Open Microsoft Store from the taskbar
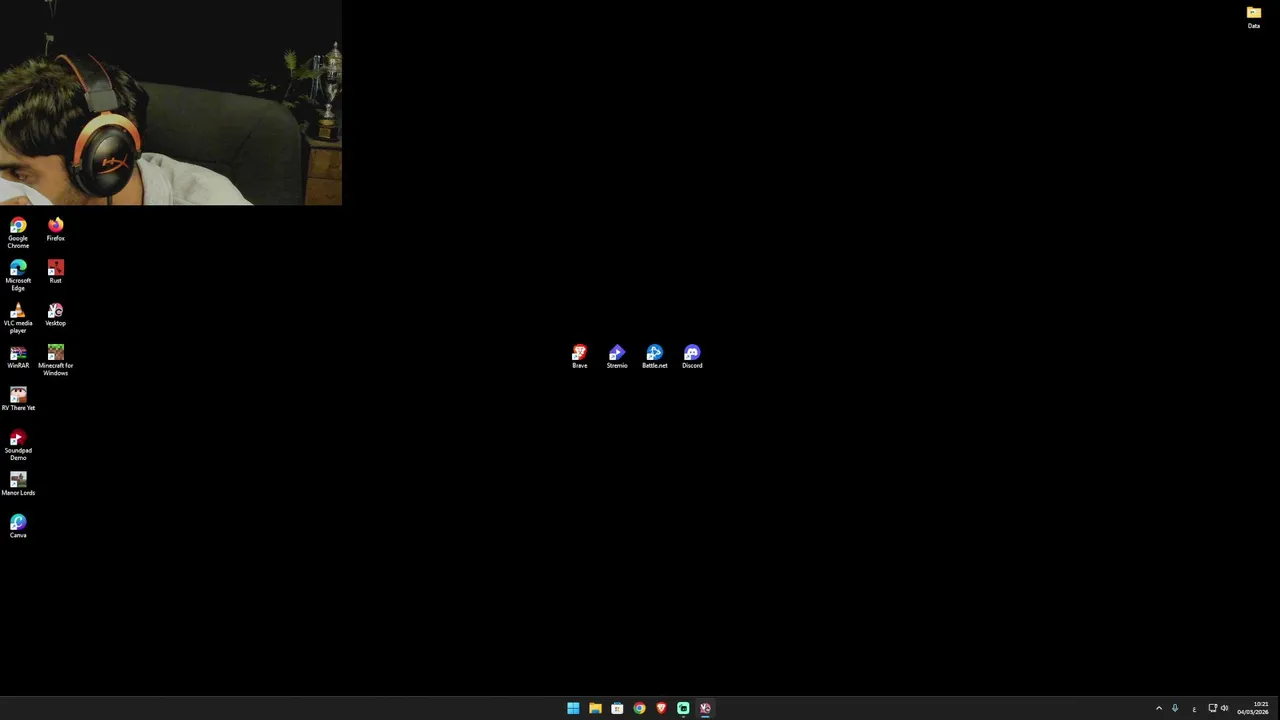The height and width of the screenshot is (720, 1280). (x=617, y=708)
